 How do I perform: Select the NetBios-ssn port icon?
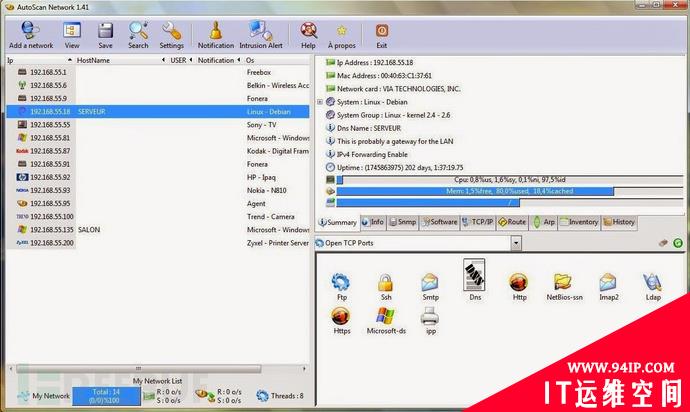[x=564, y=287]
